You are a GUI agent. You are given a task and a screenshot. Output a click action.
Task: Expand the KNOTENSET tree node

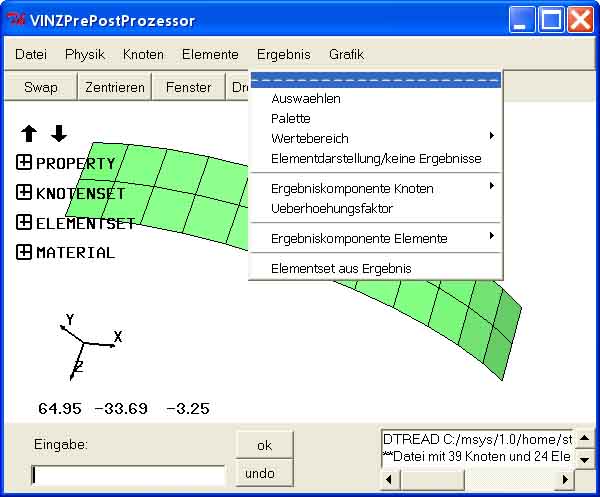(x=24, y=193)
